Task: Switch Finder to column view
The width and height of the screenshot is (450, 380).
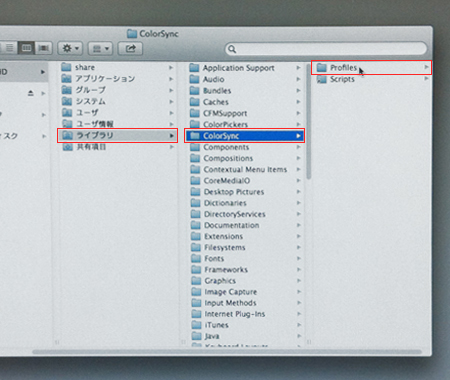Action: pyautogui.click(x=26, y=48)
